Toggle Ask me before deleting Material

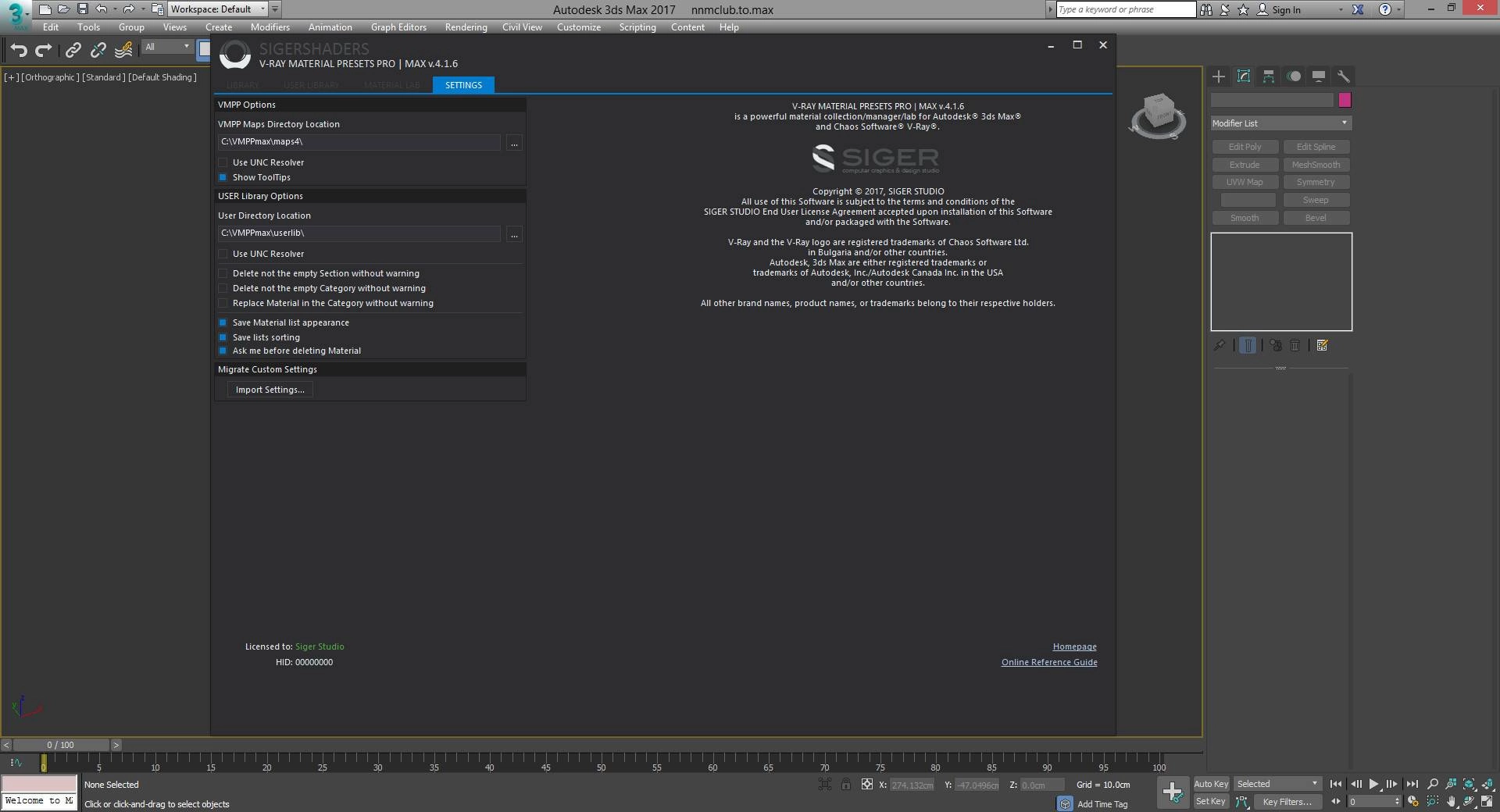(x=223, y=351)
